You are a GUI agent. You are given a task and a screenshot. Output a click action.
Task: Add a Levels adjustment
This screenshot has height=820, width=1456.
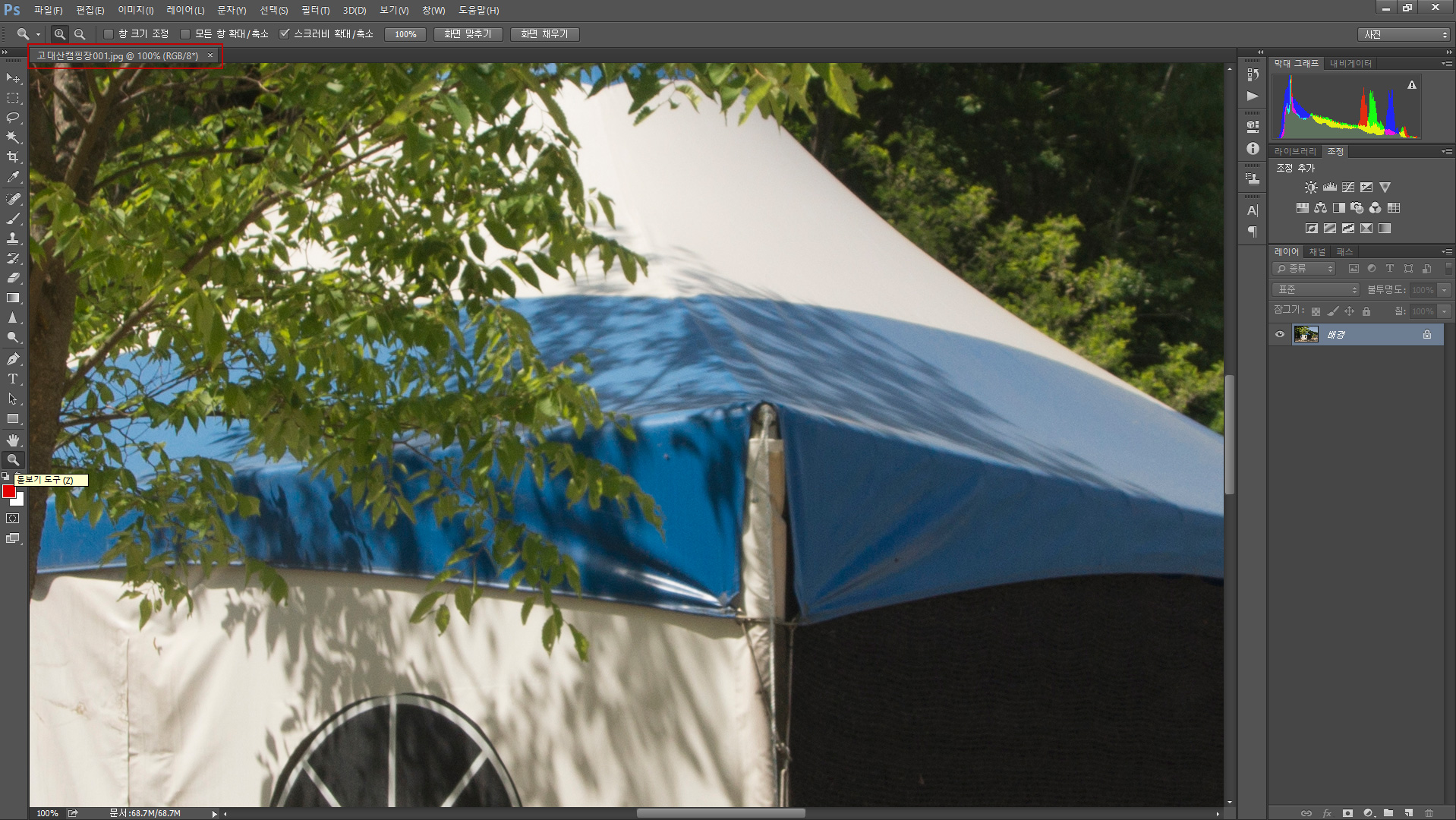(x=1329, y=188)
